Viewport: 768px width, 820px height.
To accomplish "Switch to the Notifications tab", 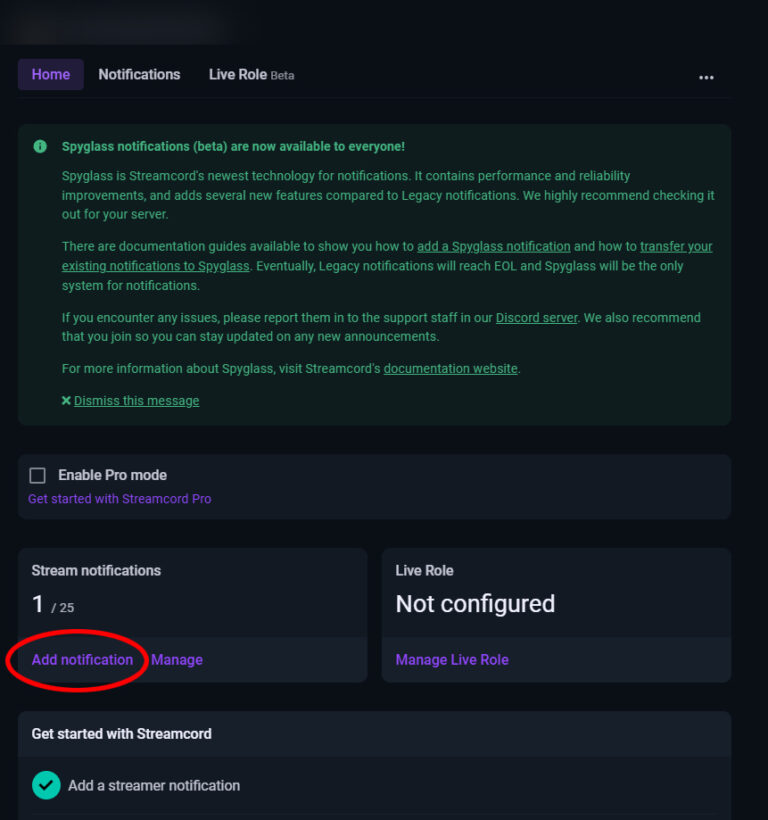I will tap(139, 74).
